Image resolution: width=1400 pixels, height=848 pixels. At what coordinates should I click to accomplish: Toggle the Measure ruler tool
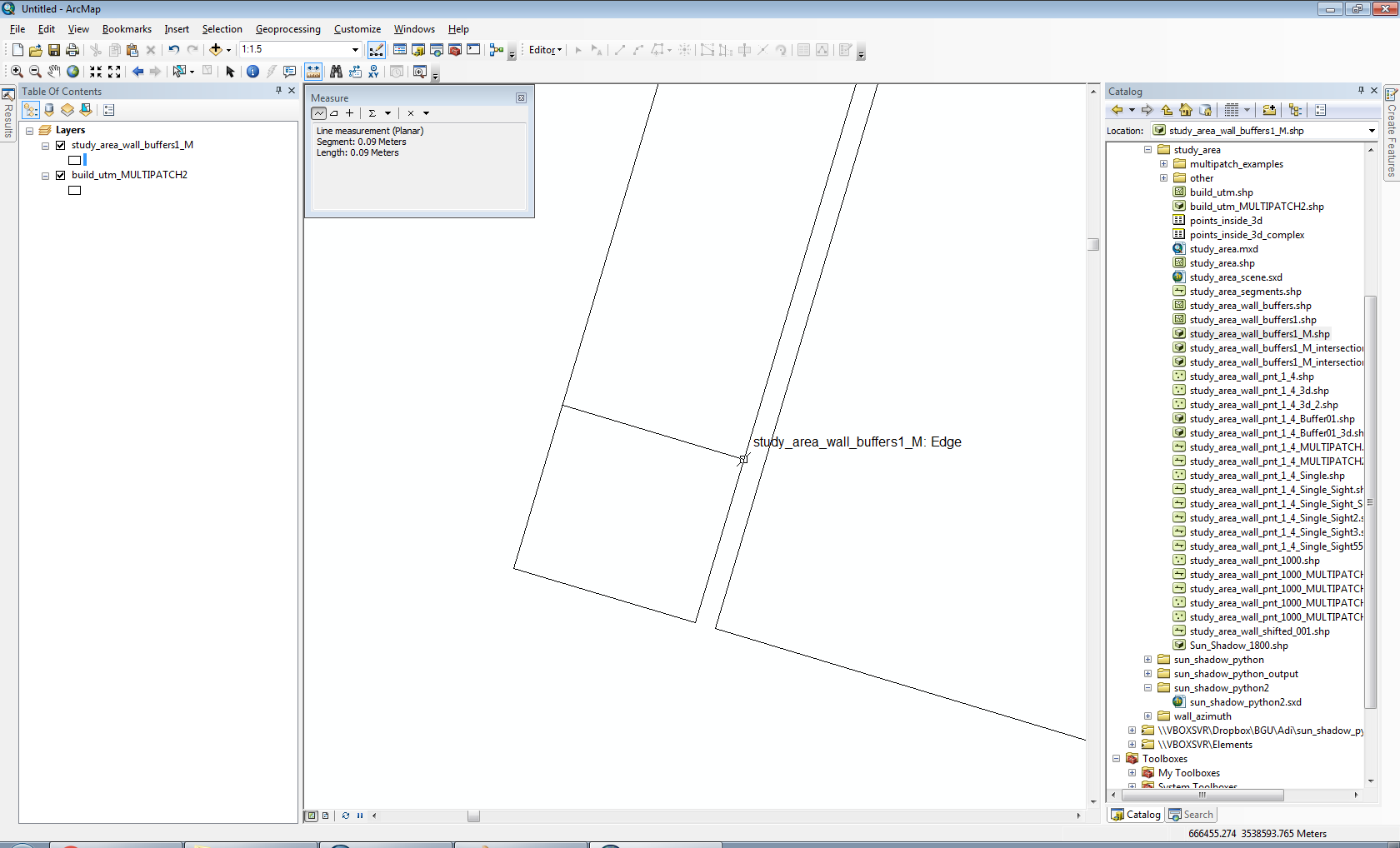coord(313,72)
